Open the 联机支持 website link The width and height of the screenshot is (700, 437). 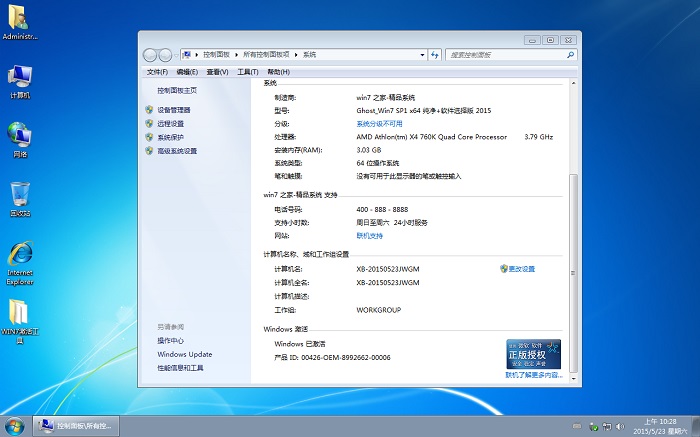(370, 236)
